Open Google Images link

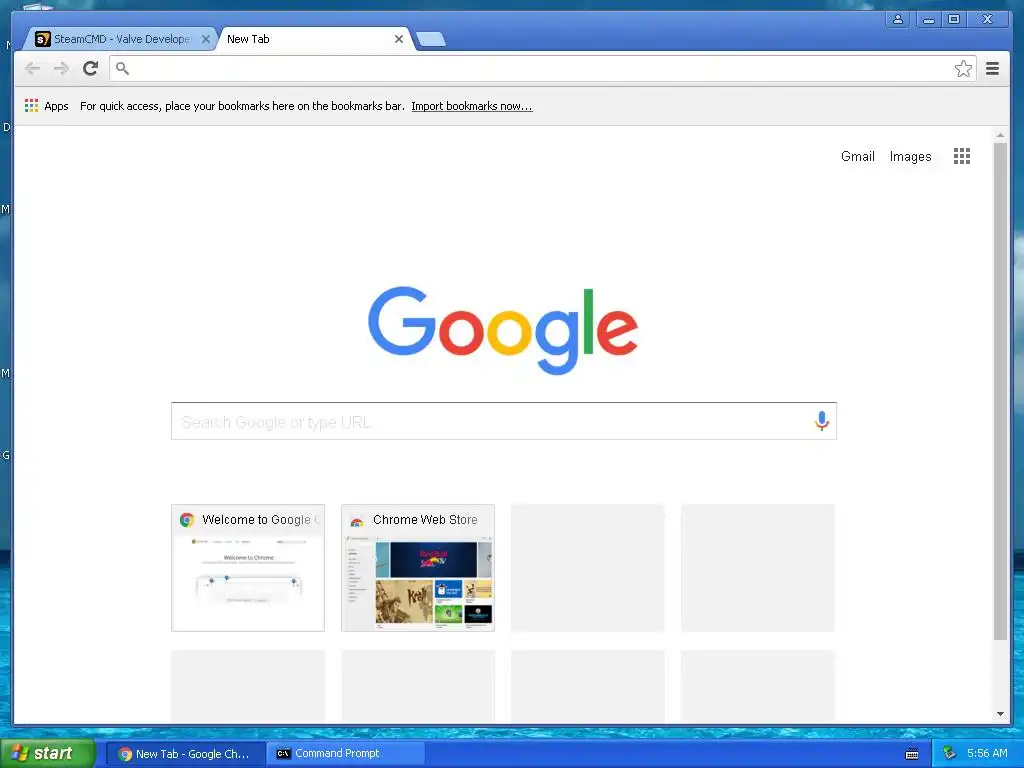coord(910,157)
